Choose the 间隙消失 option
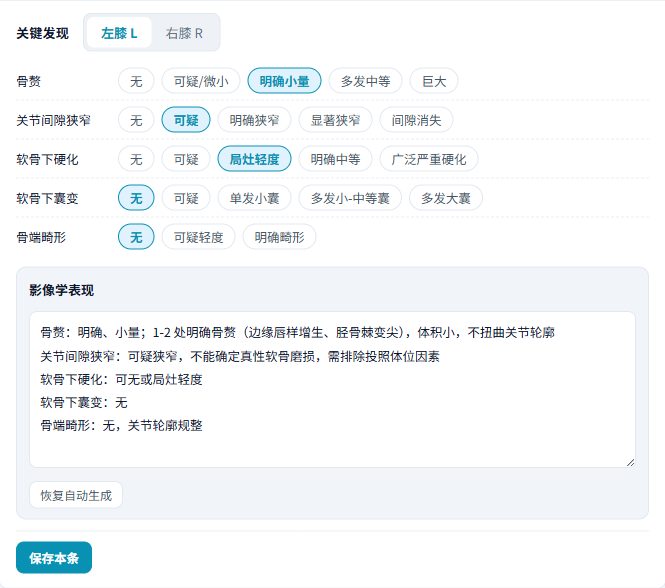665x588 pixels. [416, 120]
